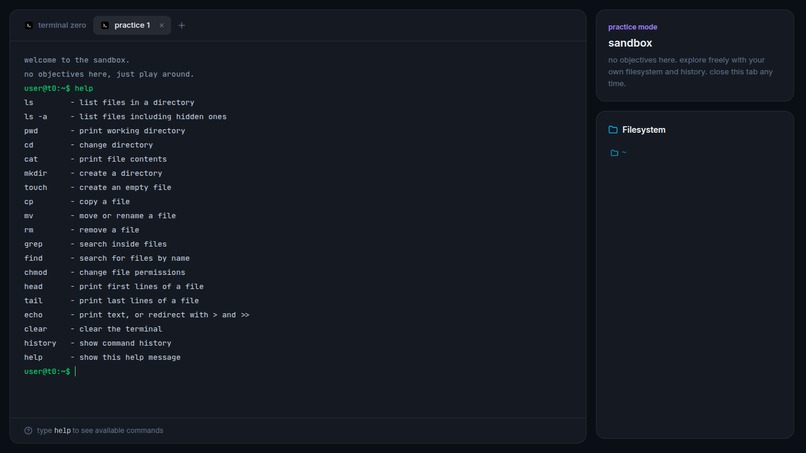Add a new terminal tab
Image resolution: width=806 pixels, height=453 pixels.
(181, 25)
